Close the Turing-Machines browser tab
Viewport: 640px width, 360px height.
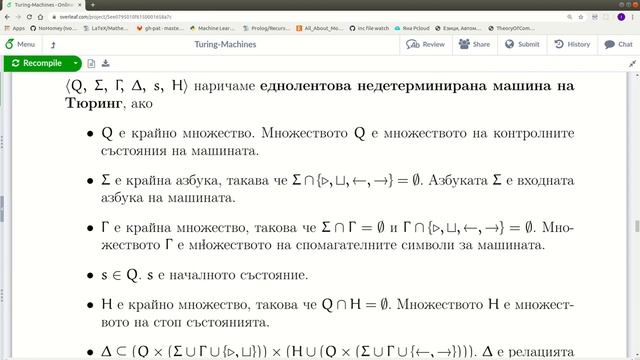80,5
